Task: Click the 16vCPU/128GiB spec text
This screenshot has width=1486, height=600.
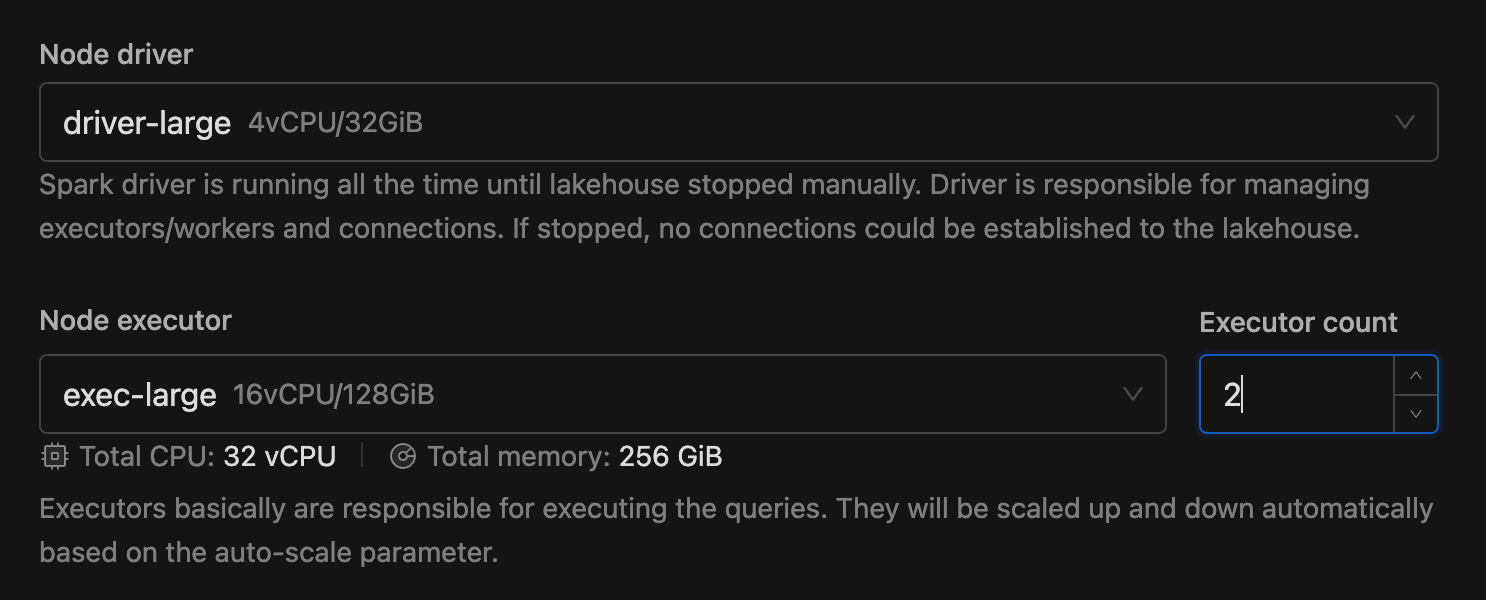Action: point(334,395)
